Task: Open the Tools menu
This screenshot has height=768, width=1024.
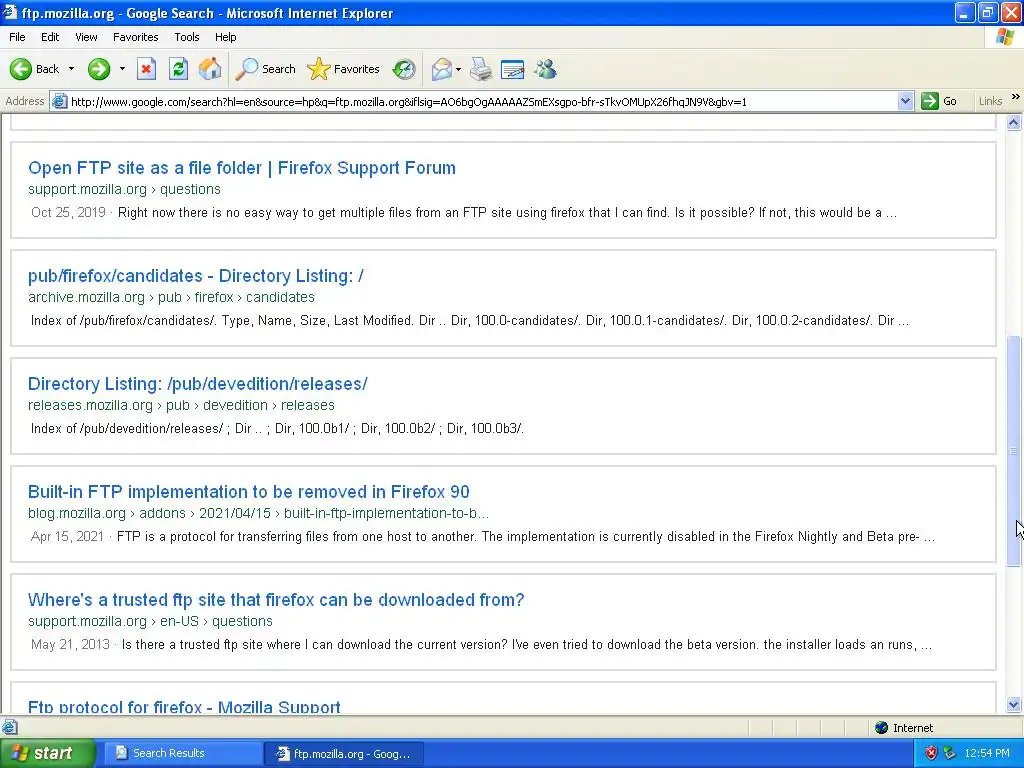Action: 186,37
